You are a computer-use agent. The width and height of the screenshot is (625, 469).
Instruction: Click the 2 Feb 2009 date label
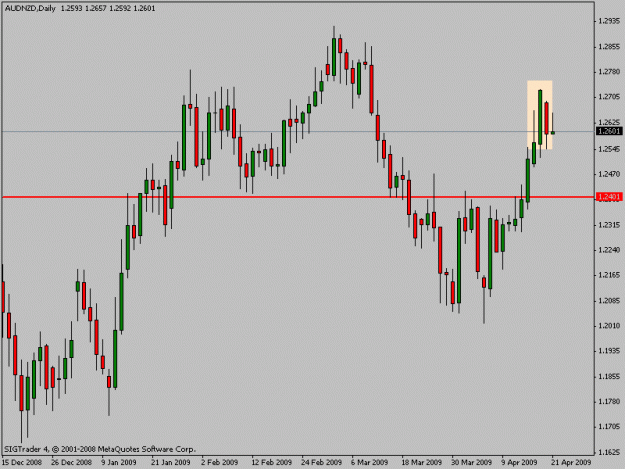tap(220, 462)
